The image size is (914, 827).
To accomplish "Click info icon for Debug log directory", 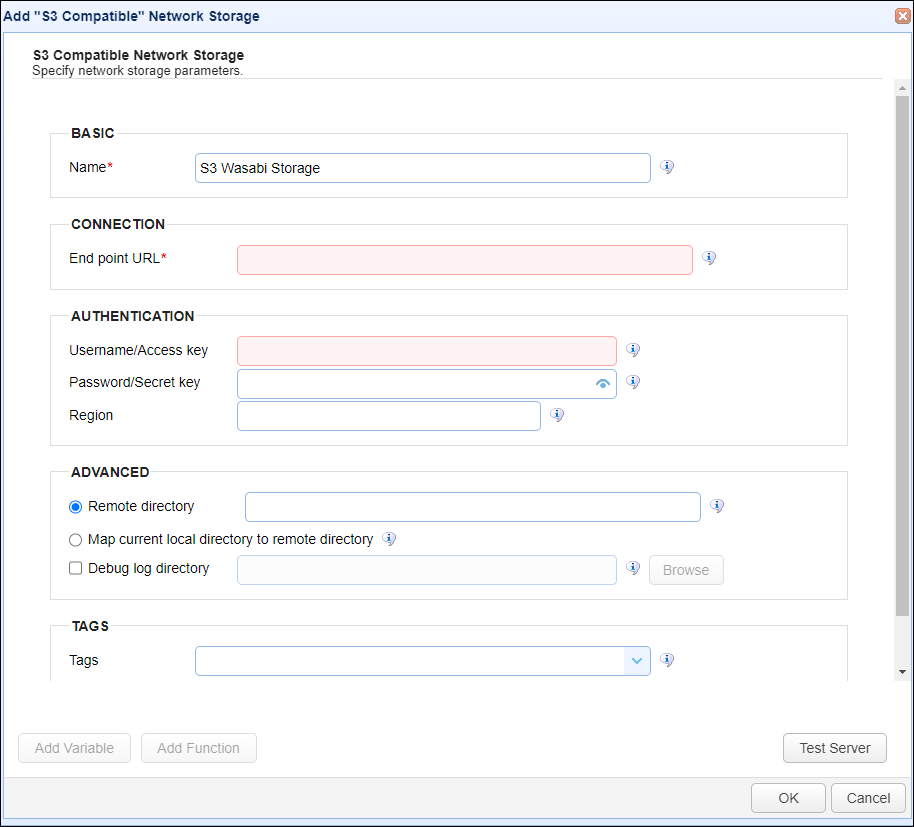I will click(633, 568).
